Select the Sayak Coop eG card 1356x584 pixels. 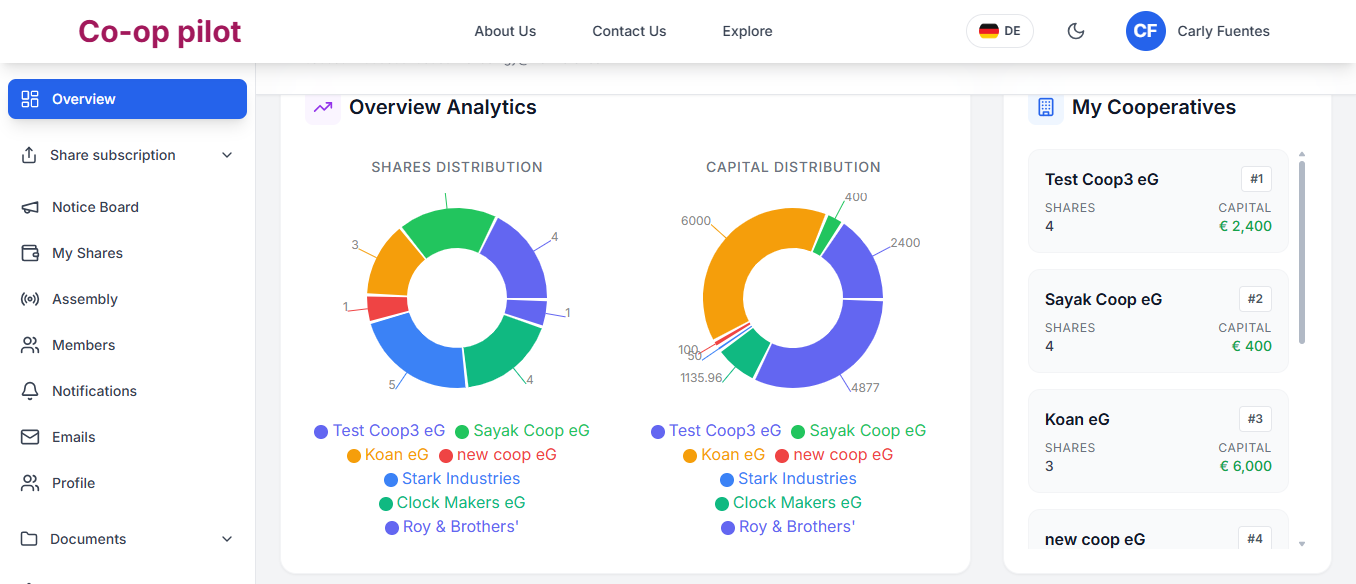tap(1158, 321)
